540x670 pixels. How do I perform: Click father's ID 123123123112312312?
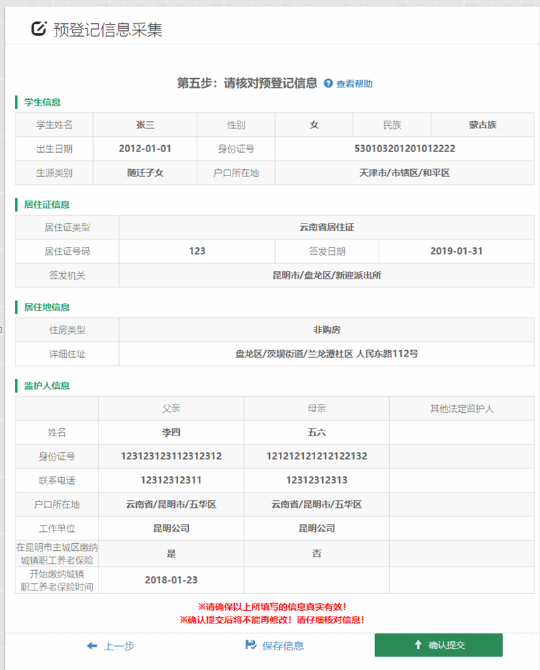pyautogui.click(x=171, y=456)
